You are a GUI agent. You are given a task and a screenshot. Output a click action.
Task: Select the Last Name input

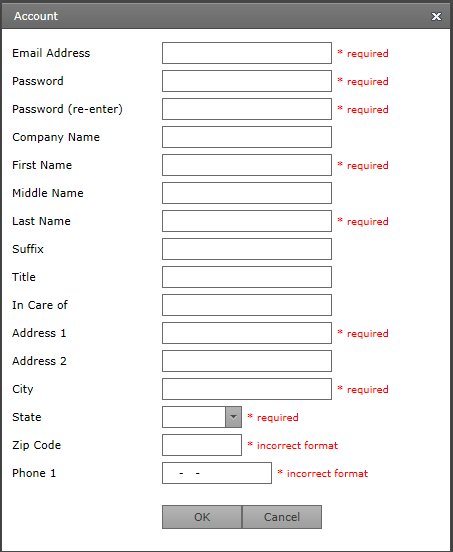coord(247,221)
